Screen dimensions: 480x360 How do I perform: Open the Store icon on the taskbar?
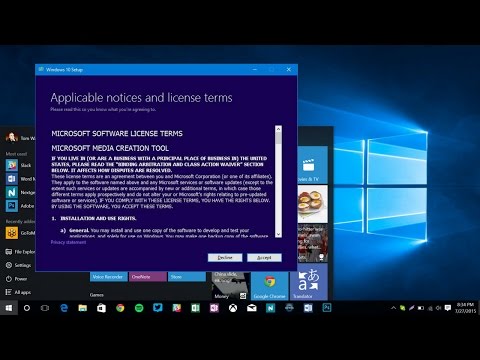point(101,308)
